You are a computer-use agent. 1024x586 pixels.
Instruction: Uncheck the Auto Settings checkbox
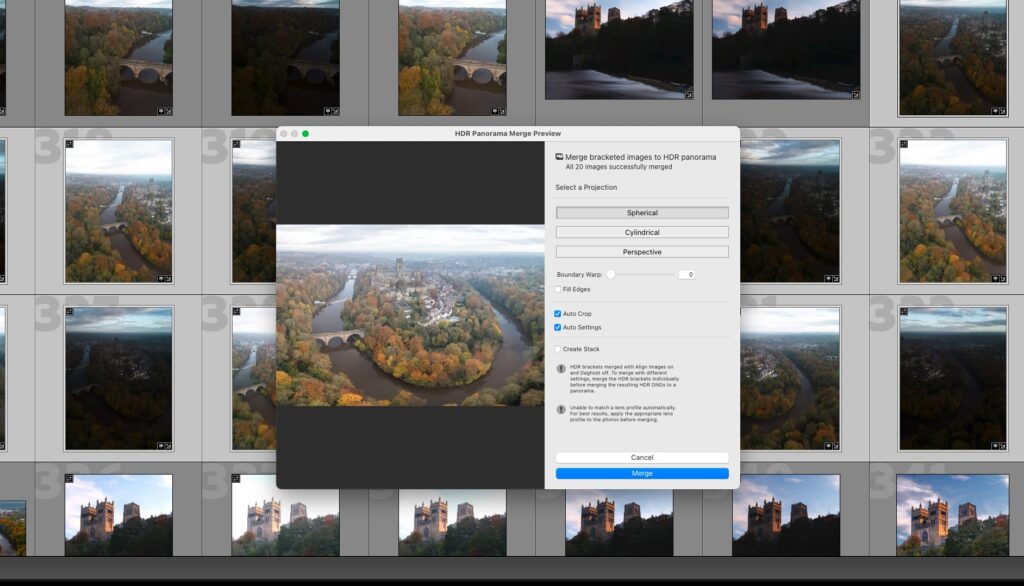(x=558, y=327)
